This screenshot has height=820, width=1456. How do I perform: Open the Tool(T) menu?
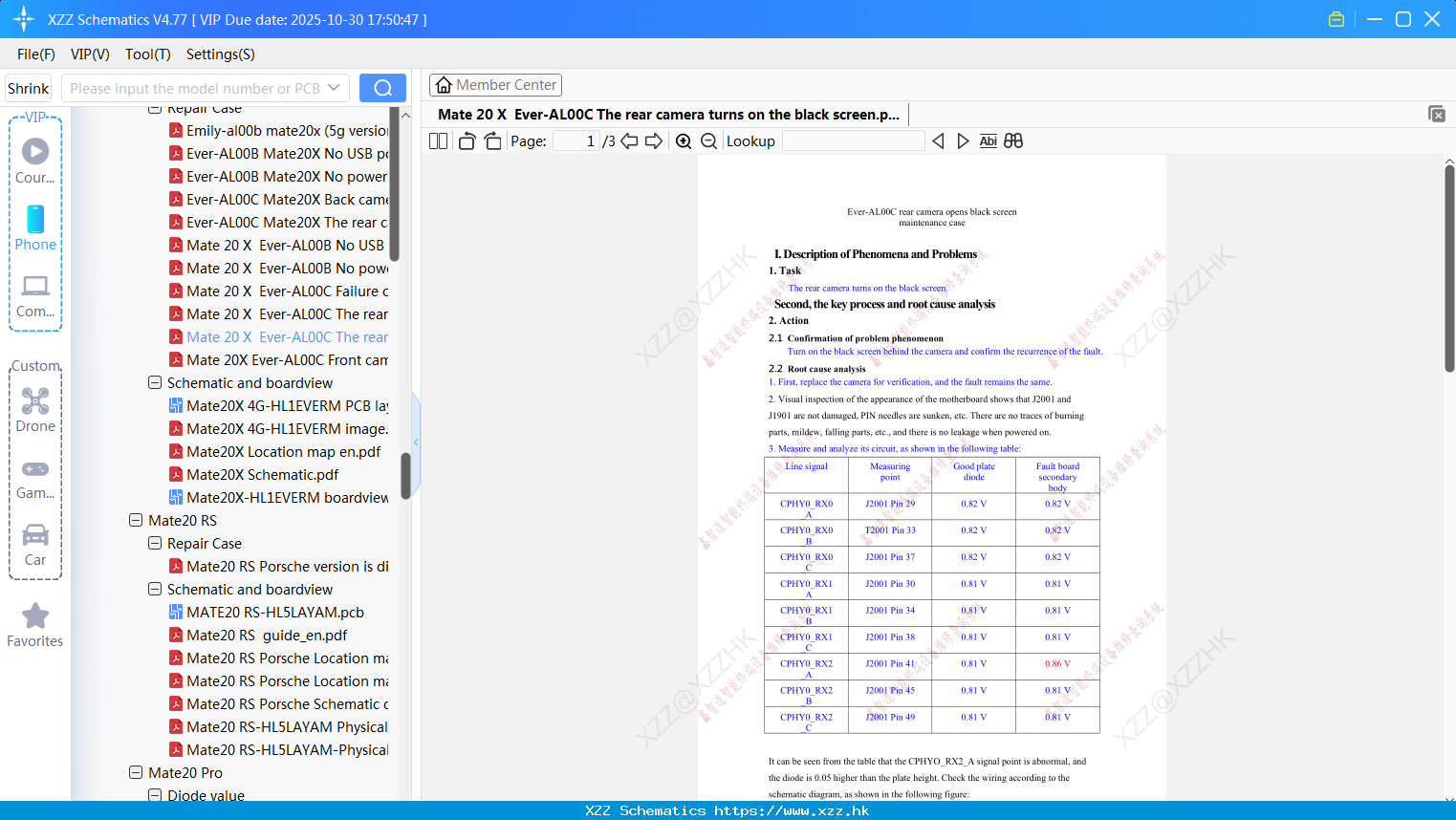click(x=148, y=54)
